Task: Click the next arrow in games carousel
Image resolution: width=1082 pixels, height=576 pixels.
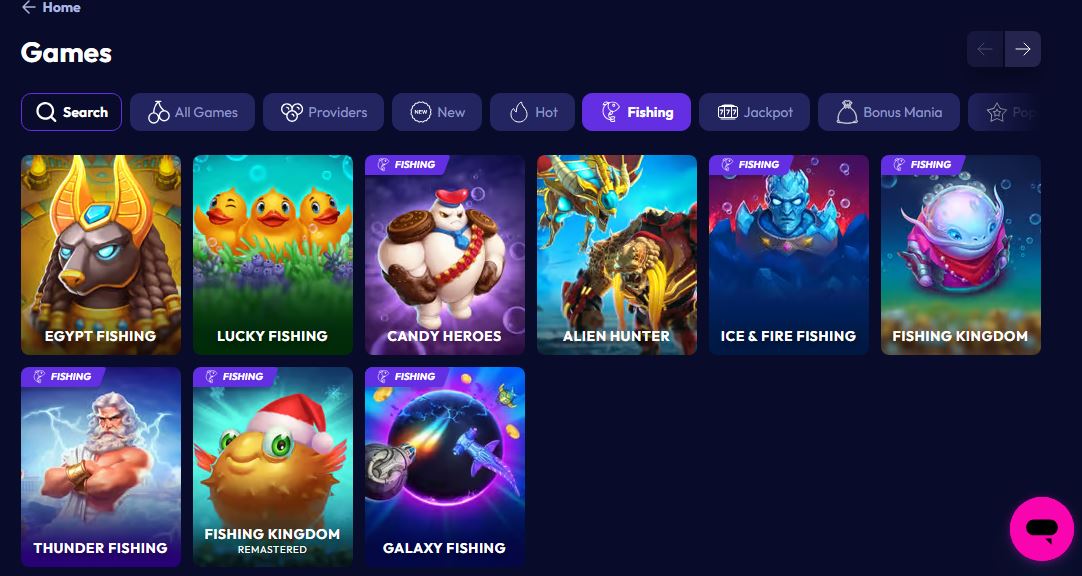Action: click(1023, 49)
